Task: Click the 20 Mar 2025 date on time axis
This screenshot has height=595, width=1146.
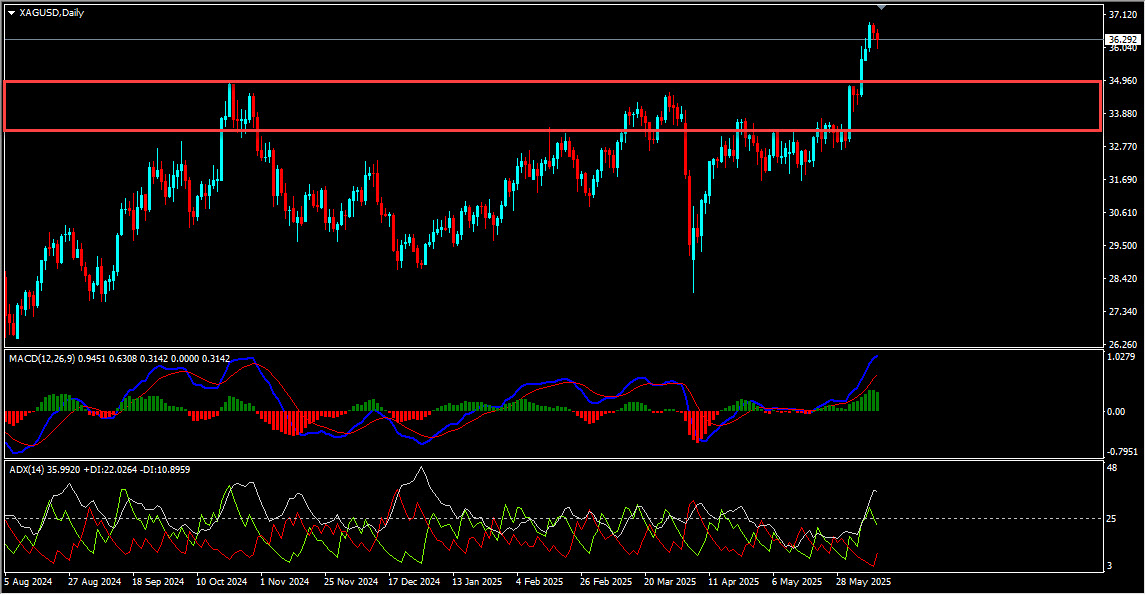Action: tap(670, 581)
